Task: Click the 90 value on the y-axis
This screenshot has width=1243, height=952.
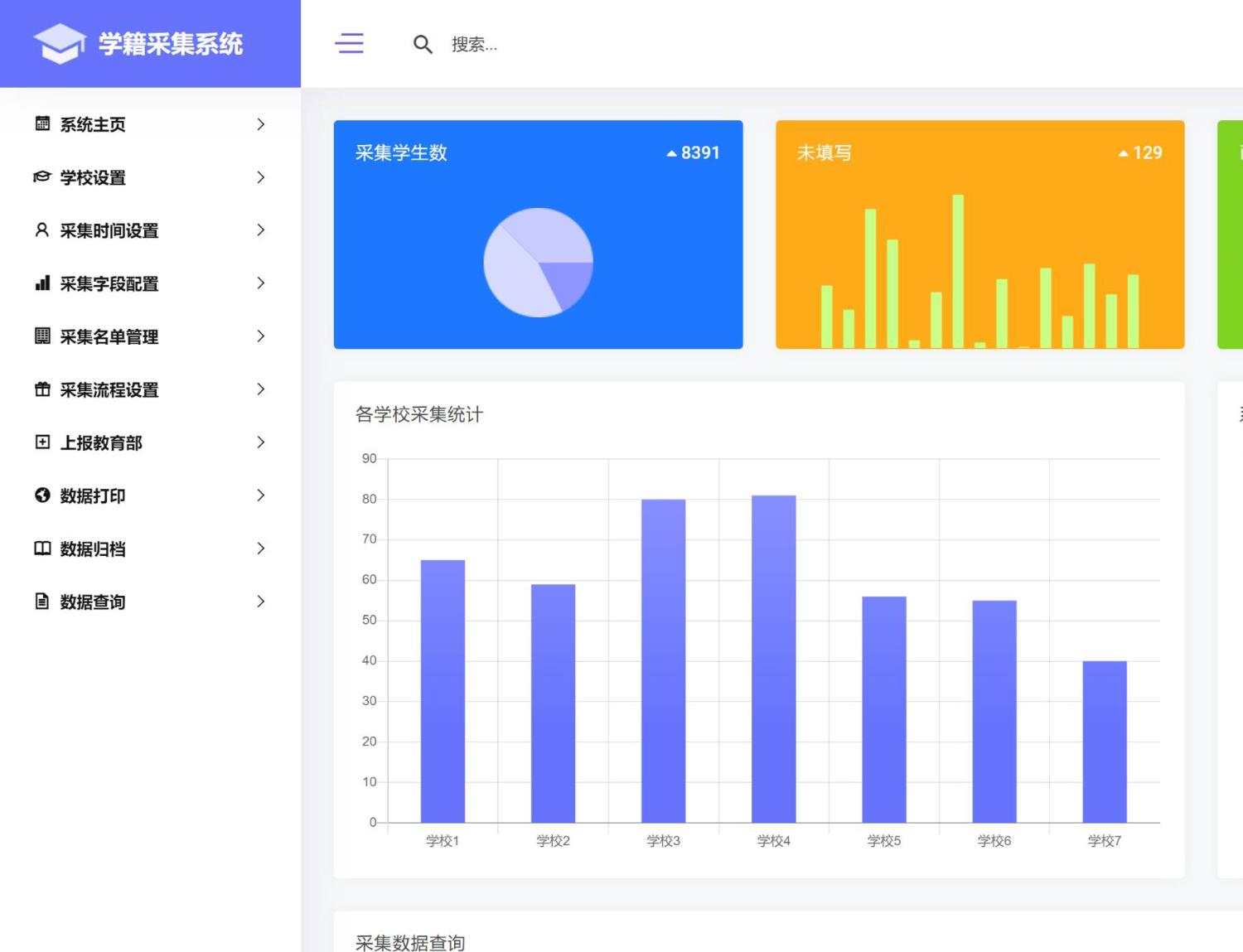Action: point(369,458)
